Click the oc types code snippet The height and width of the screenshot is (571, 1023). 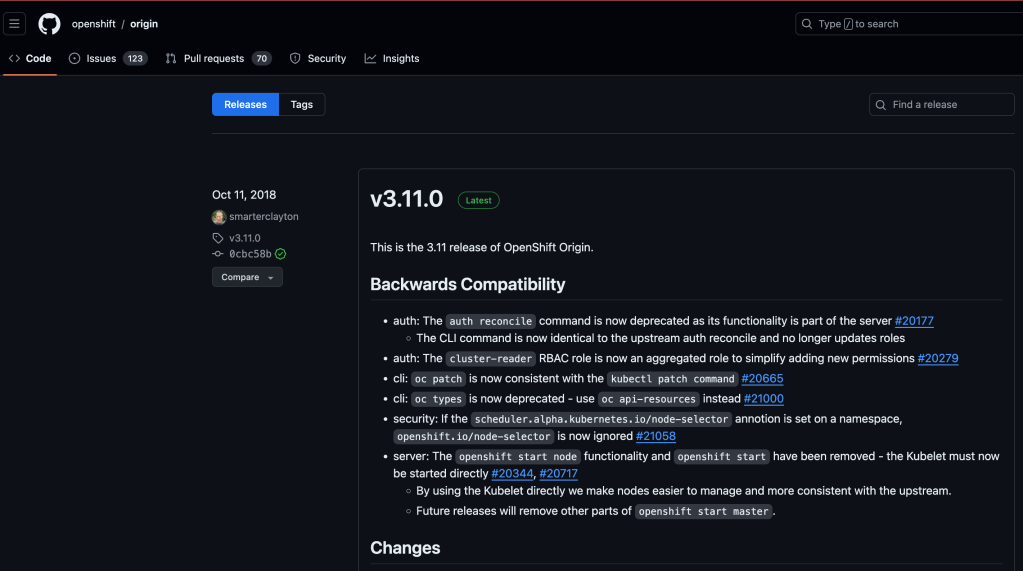[x=438, y=399]
